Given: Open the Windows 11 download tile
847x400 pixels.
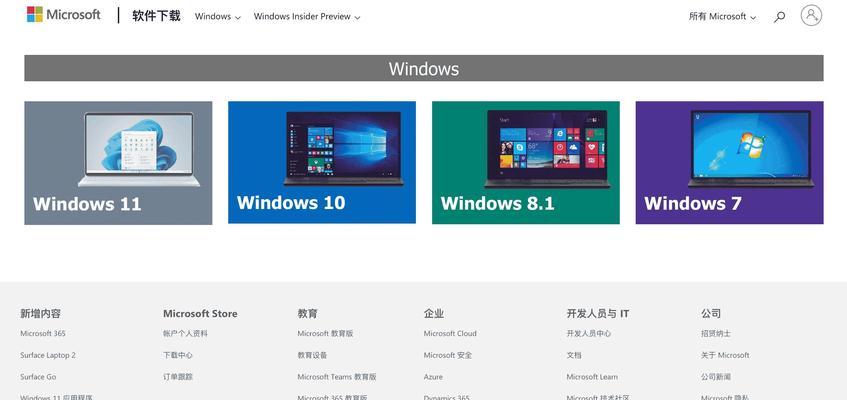Looking at the screenshot, I should pyautogui.click(x=118, y=163).
